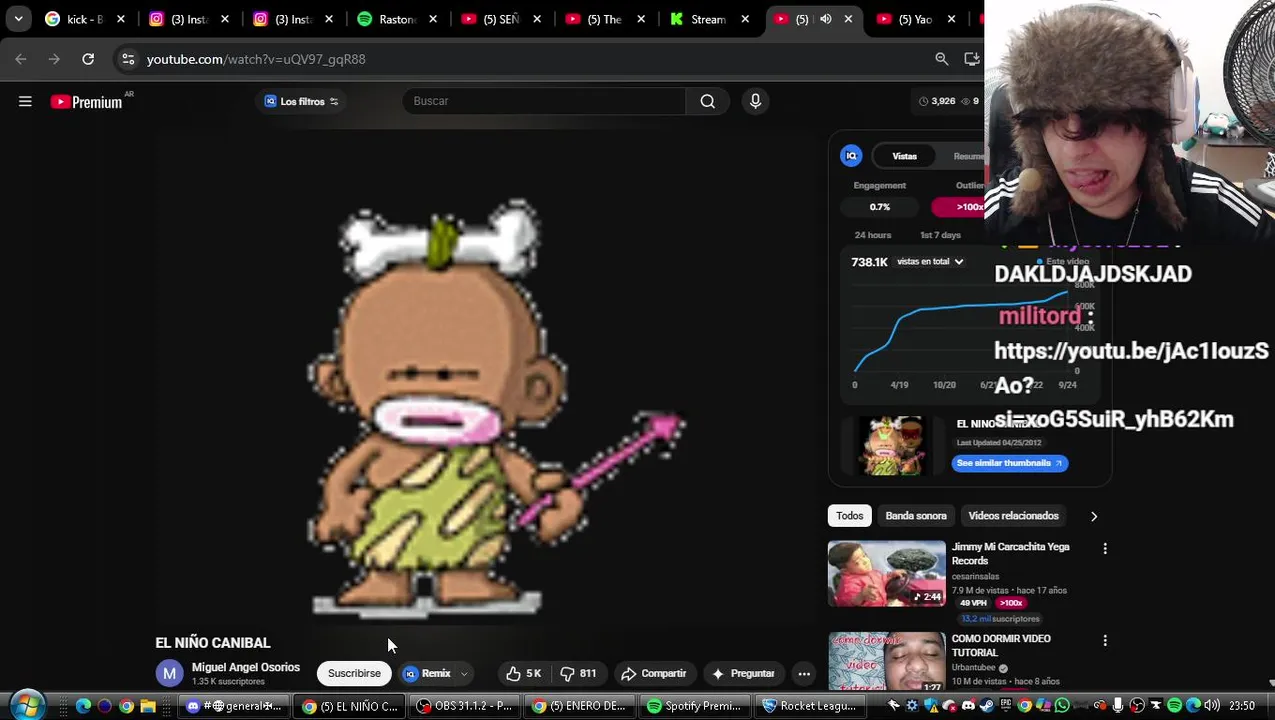Click the system tray volume speaker
This screenshot has height=720, width=1275.
[x=1212, y=706]
